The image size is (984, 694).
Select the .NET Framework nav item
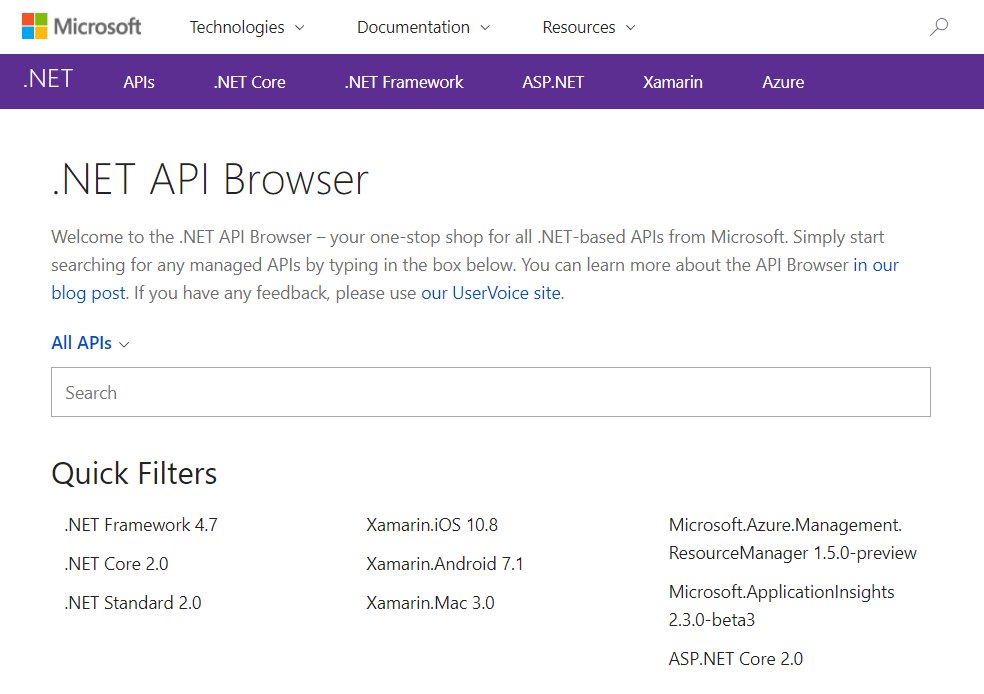[x=404, y=82]
